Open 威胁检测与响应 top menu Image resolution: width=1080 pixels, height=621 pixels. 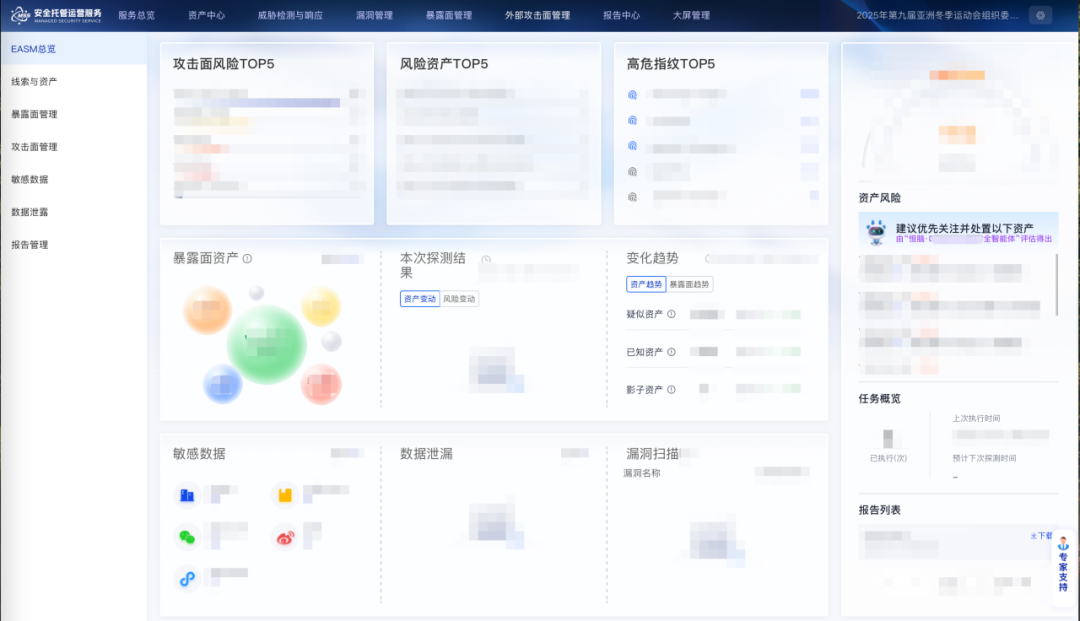[x=290, y=16]
